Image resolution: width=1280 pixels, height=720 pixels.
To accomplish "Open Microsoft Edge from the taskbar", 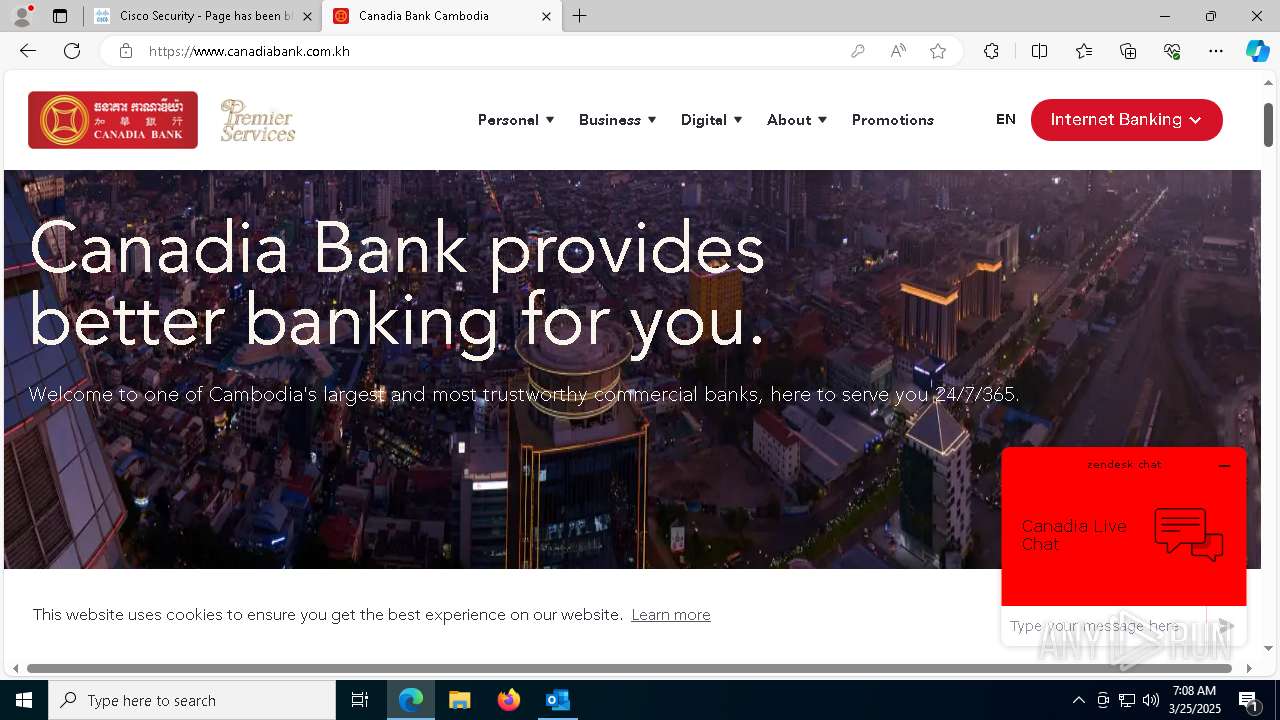I will [x=411, y=700].
